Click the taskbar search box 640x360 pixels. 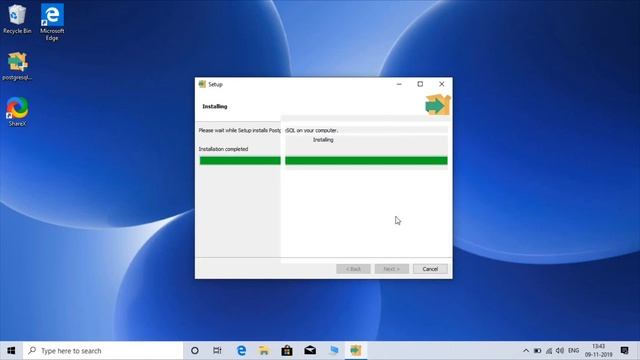[103, 351]
